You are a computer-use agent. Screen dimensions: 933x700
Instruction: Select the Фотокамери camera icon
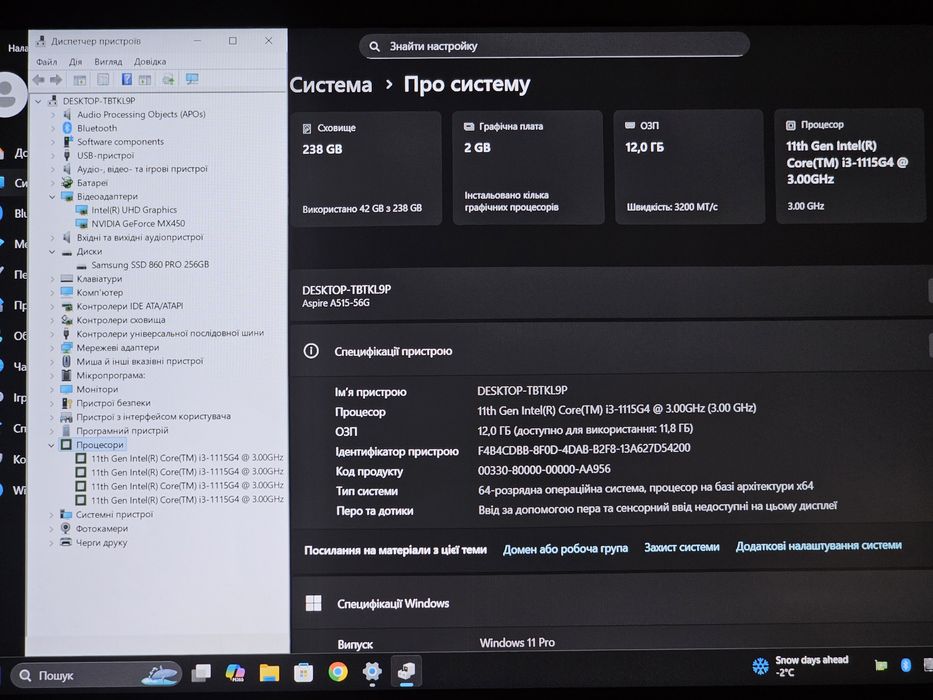[x=66, y=528]
